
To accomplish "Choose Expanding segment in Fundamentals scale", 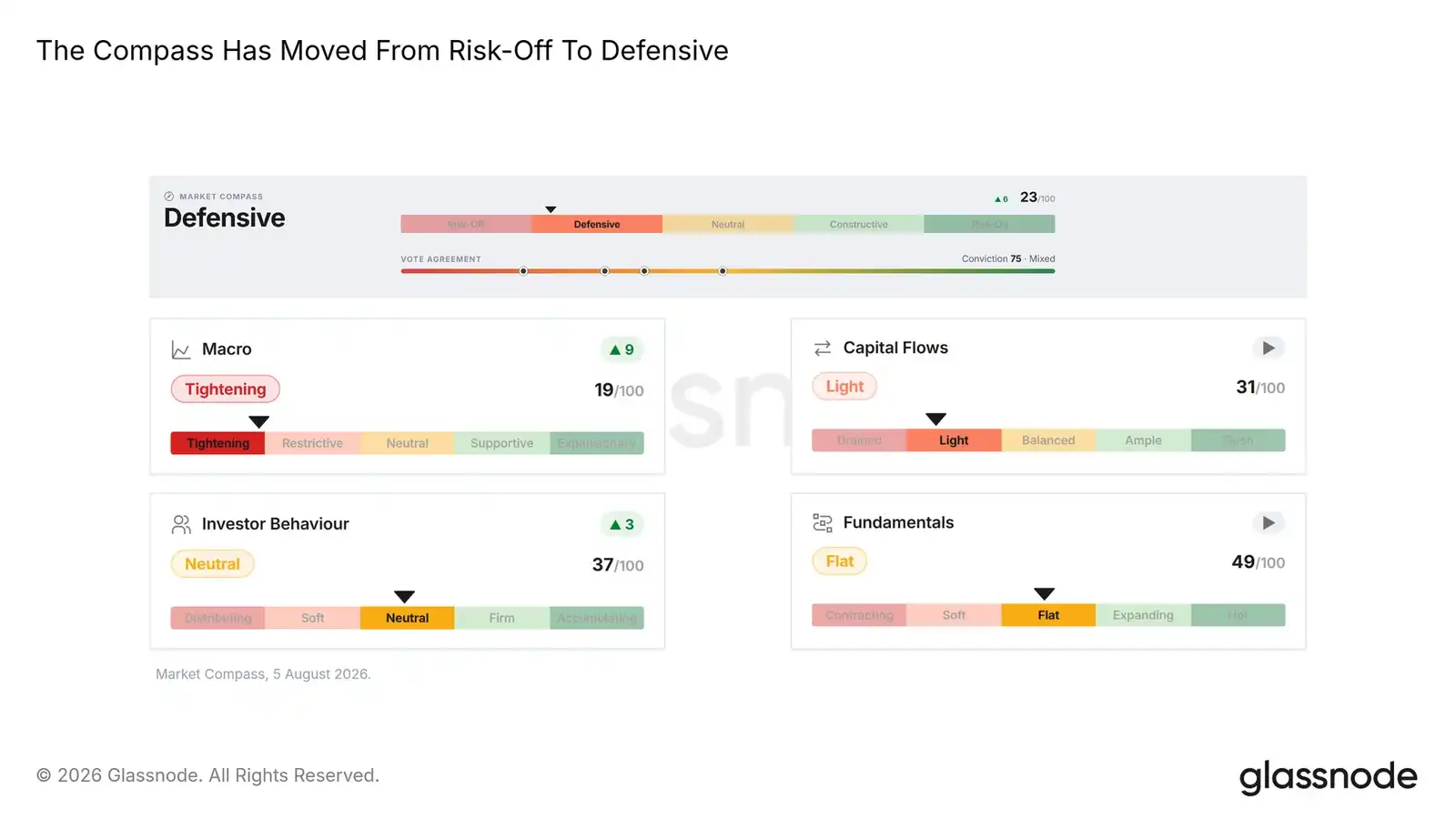I will (x=1143, y=615).
